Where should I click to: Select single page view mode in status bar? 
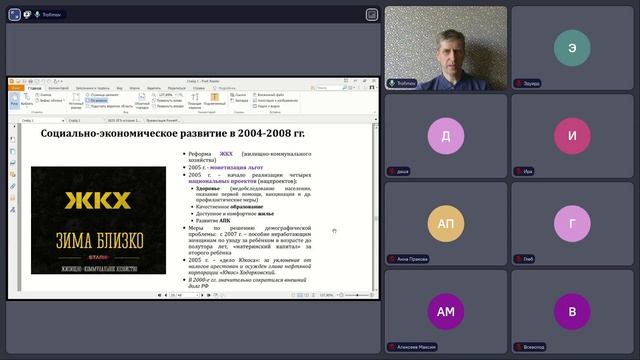(293, 295)
